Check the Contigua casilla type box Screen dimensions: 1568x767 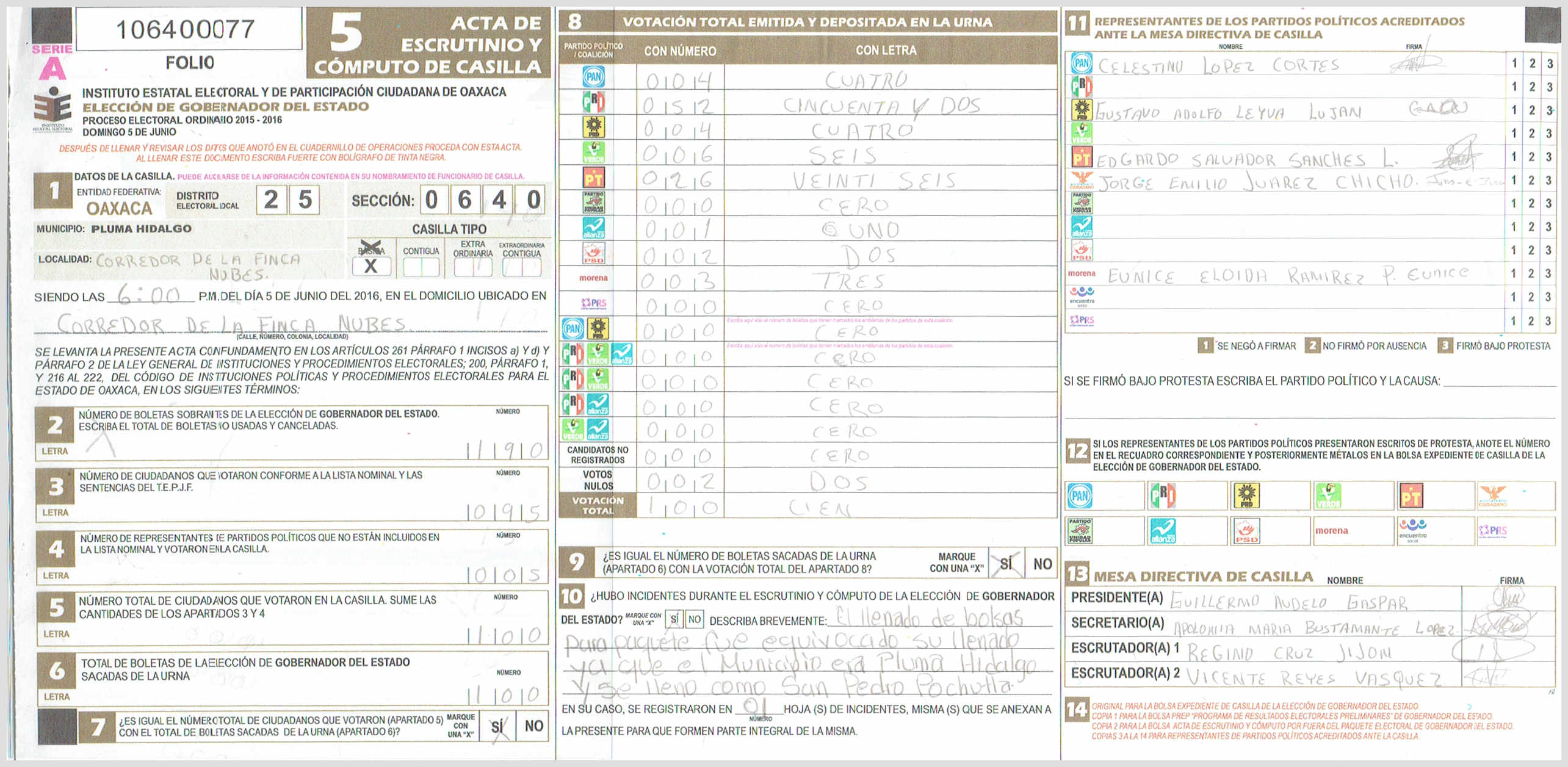point(421,267)
